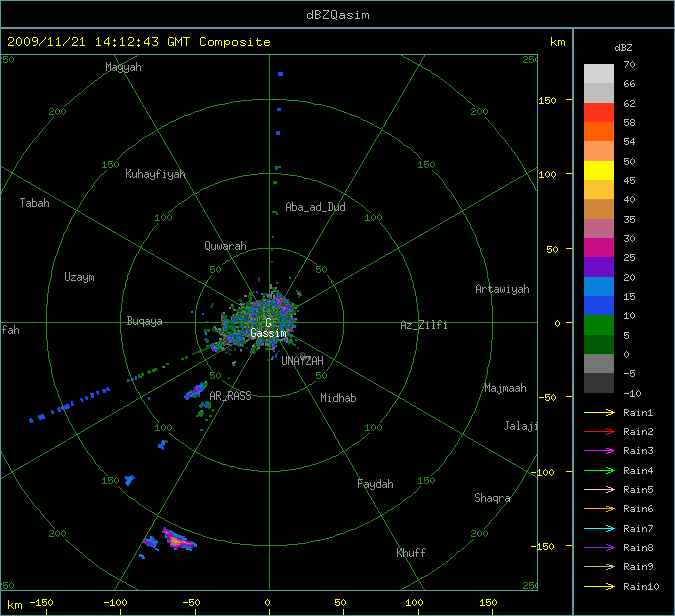Select the blue 10 dBZ color swatch
This screenshot has width=675, height=616.
[x=599, y=306]
